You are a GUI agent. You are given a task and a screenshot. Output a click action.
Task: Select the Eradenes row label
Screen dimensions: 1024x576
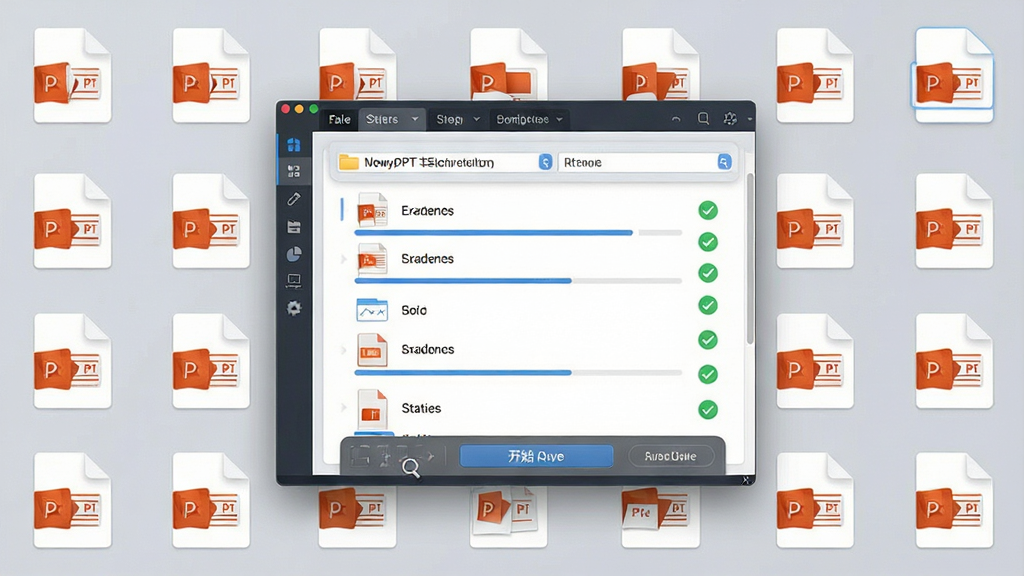[x=427, y=210]
